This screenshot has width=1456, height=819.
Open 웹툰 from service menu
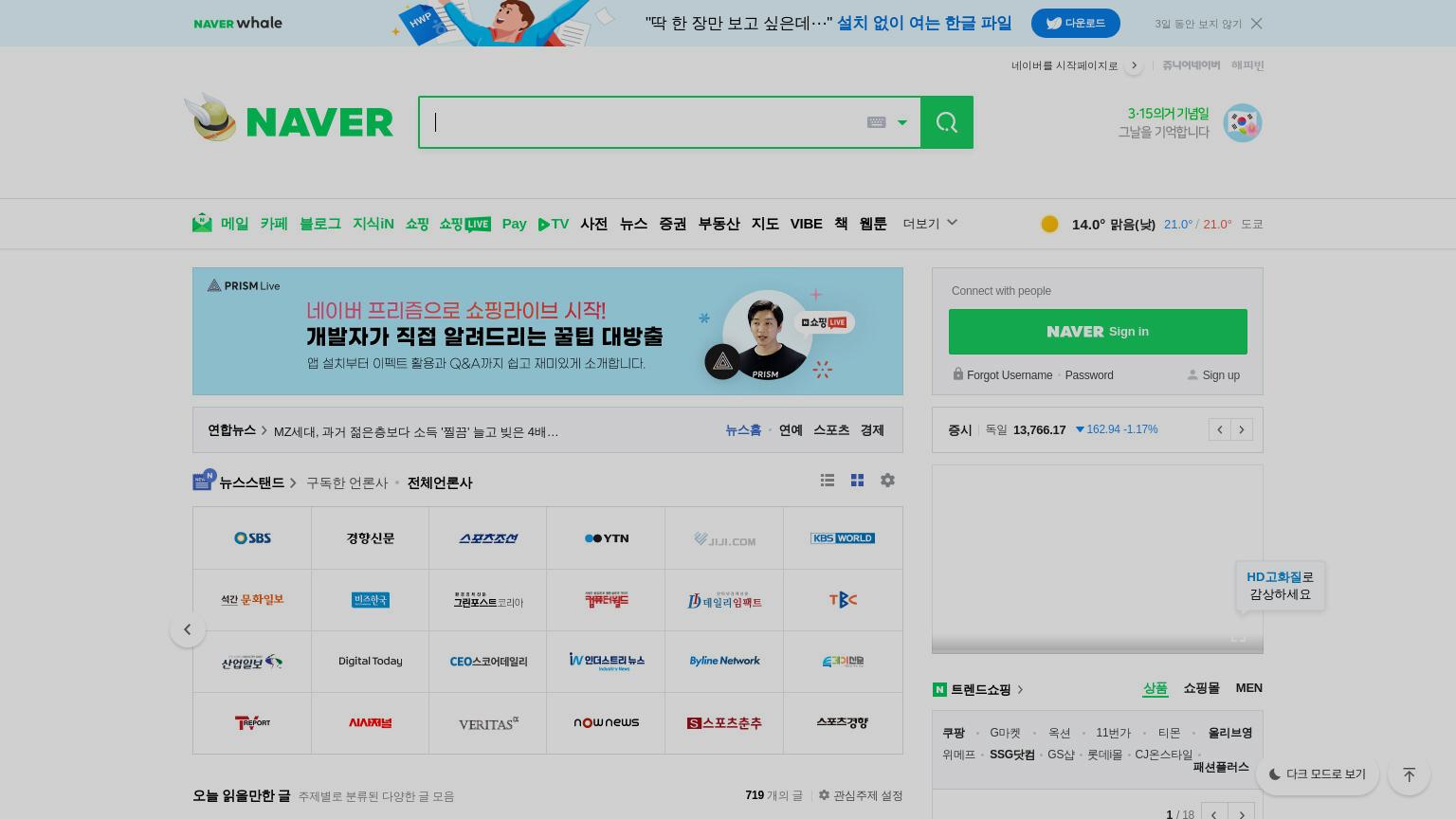(873, 224)
